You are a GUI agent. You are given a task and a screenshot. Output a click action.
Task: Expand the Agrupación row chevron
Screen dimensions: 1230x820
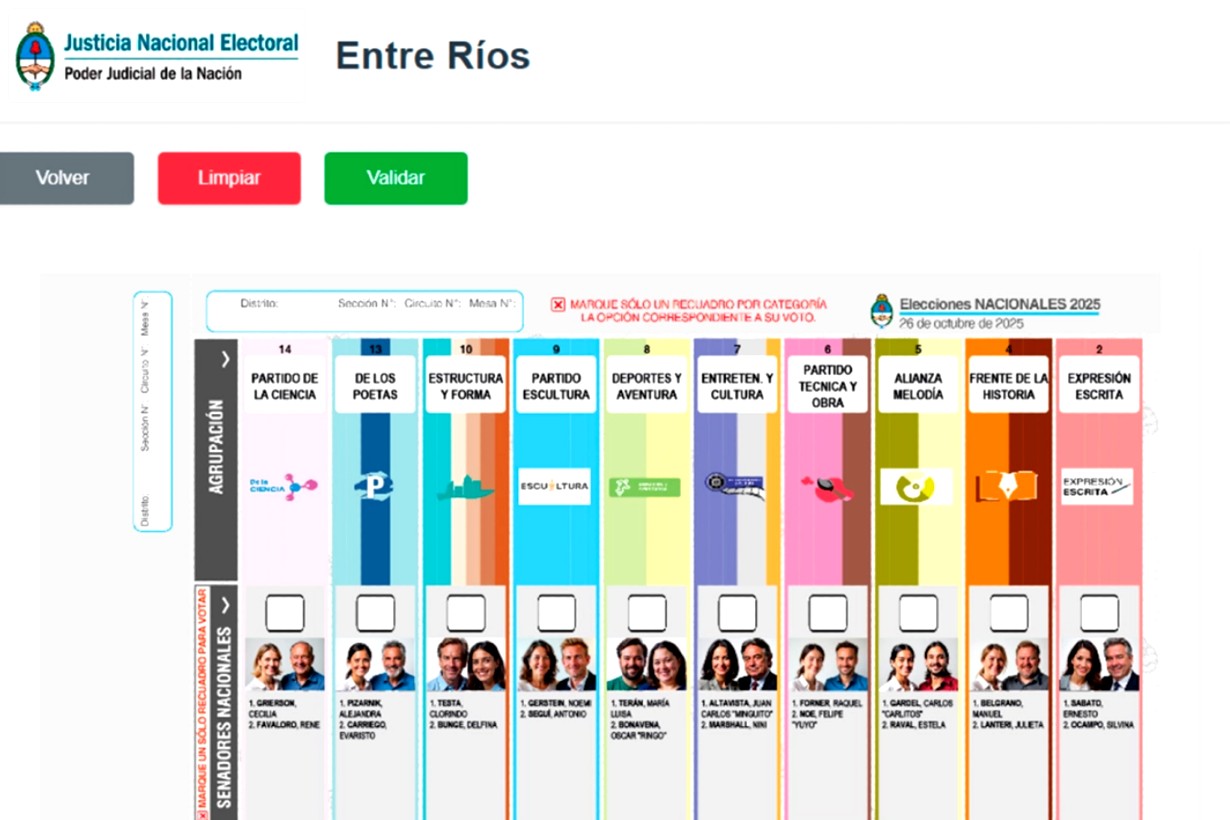(226, 359)
